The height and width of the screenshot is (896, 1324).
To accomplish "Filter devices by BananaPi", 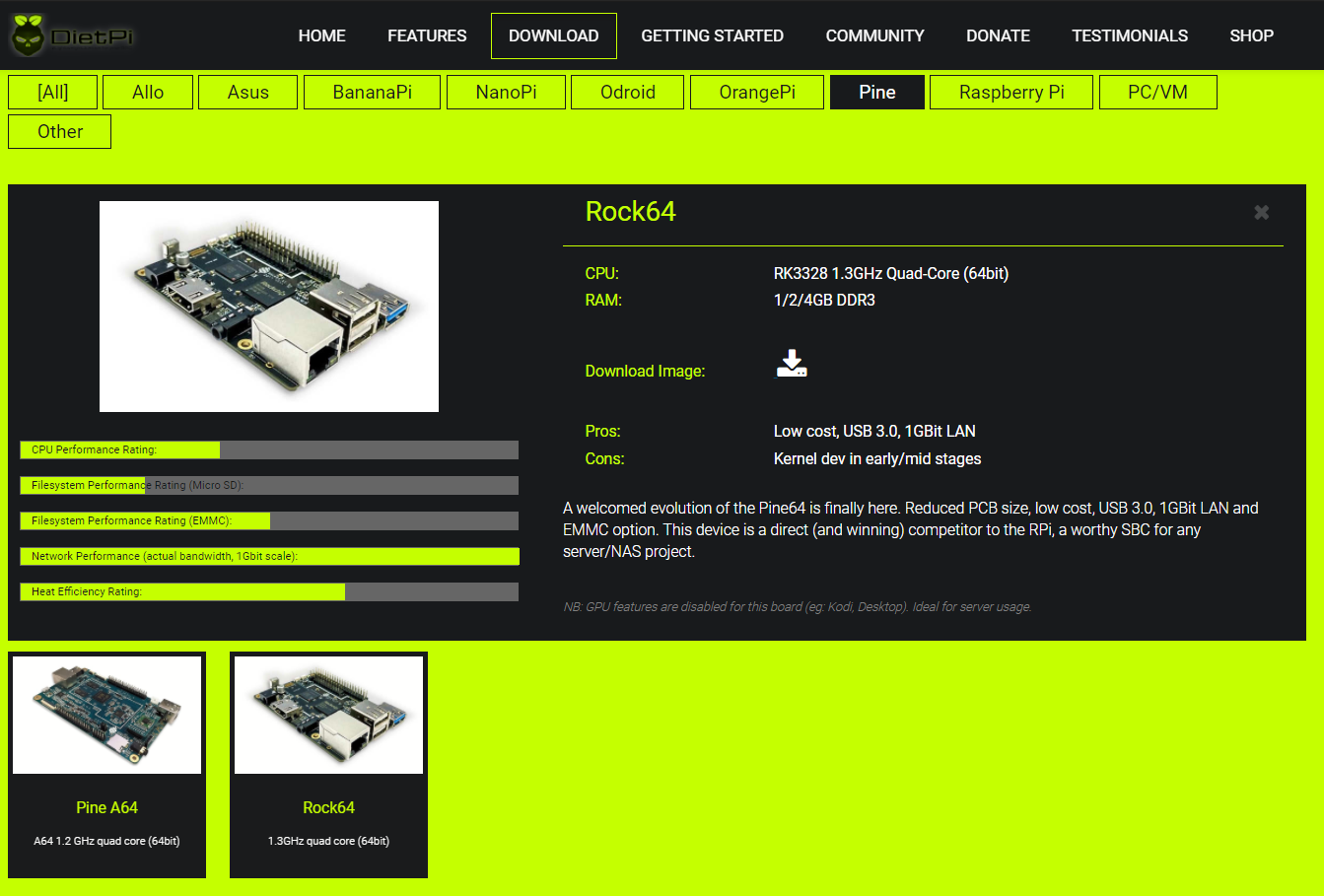I will (x=372, y=92).
